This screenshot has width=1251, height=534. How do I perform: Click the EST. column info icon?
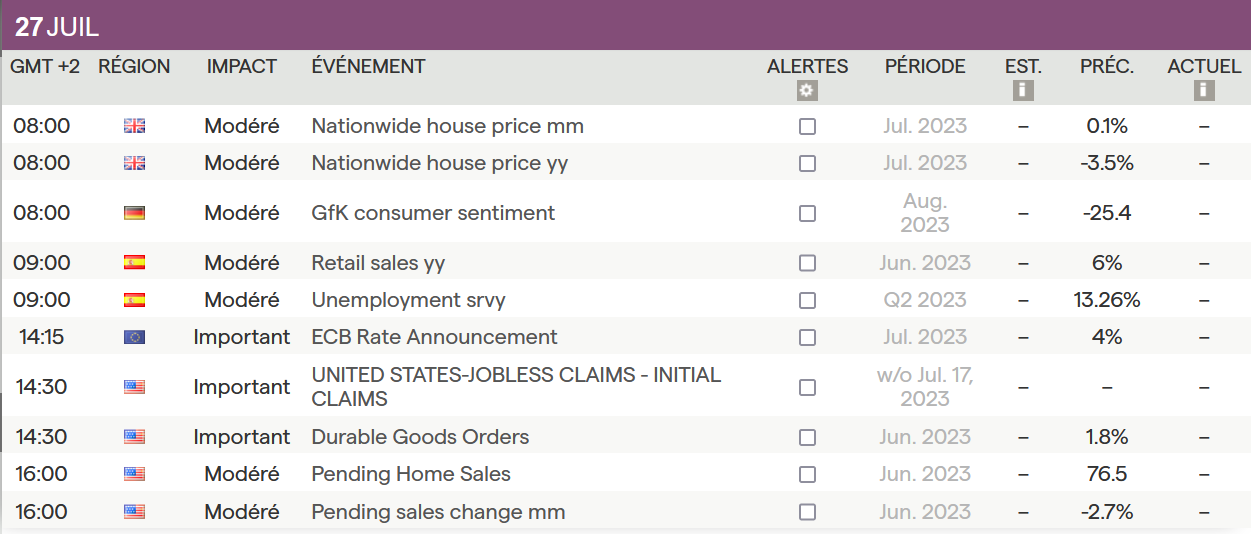(x=1023, y=91)
